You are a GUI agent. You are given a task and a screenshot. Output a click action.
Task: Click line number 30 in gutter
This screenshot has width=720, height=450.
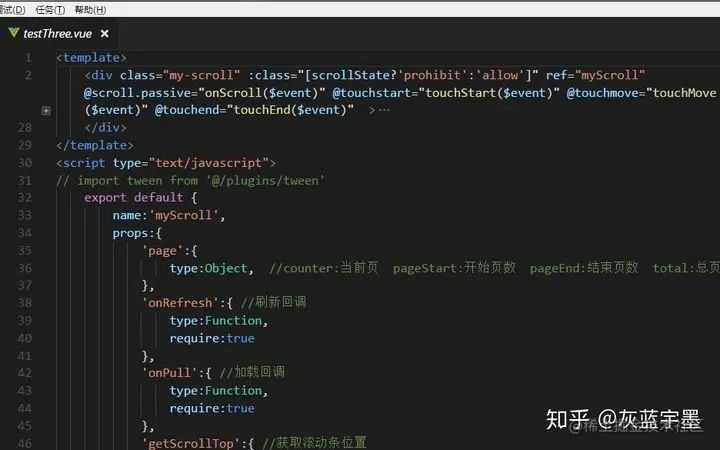point(25,163)
